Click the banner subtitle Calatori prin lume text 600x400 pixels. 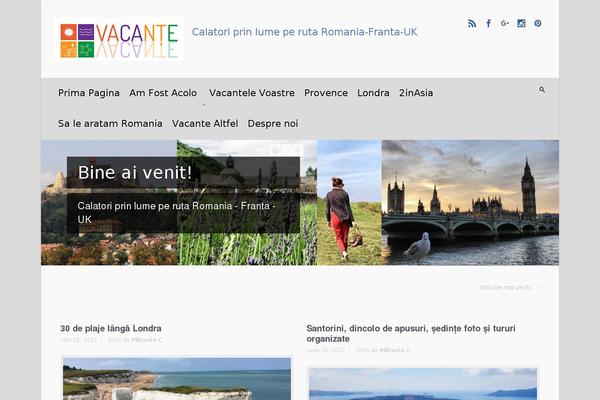176,213
